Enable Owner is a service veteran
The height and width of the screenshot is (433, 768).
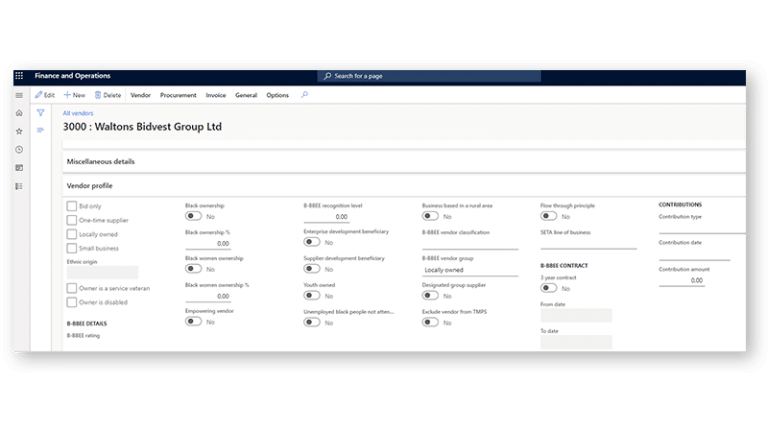71,288
